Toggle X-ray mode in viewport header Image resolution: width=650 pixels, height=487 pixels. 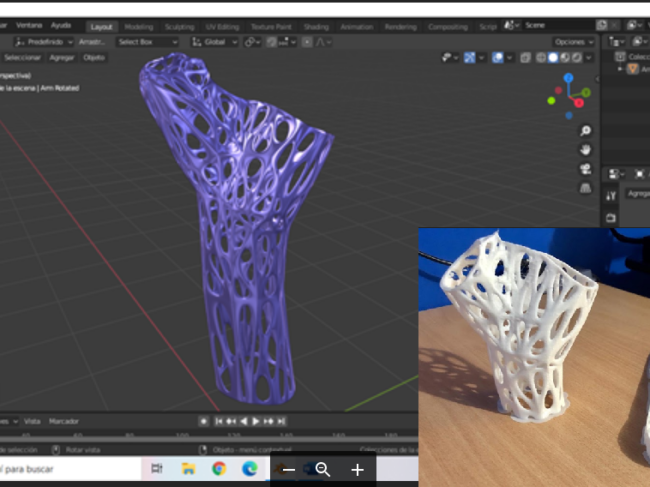click(524, 58)
